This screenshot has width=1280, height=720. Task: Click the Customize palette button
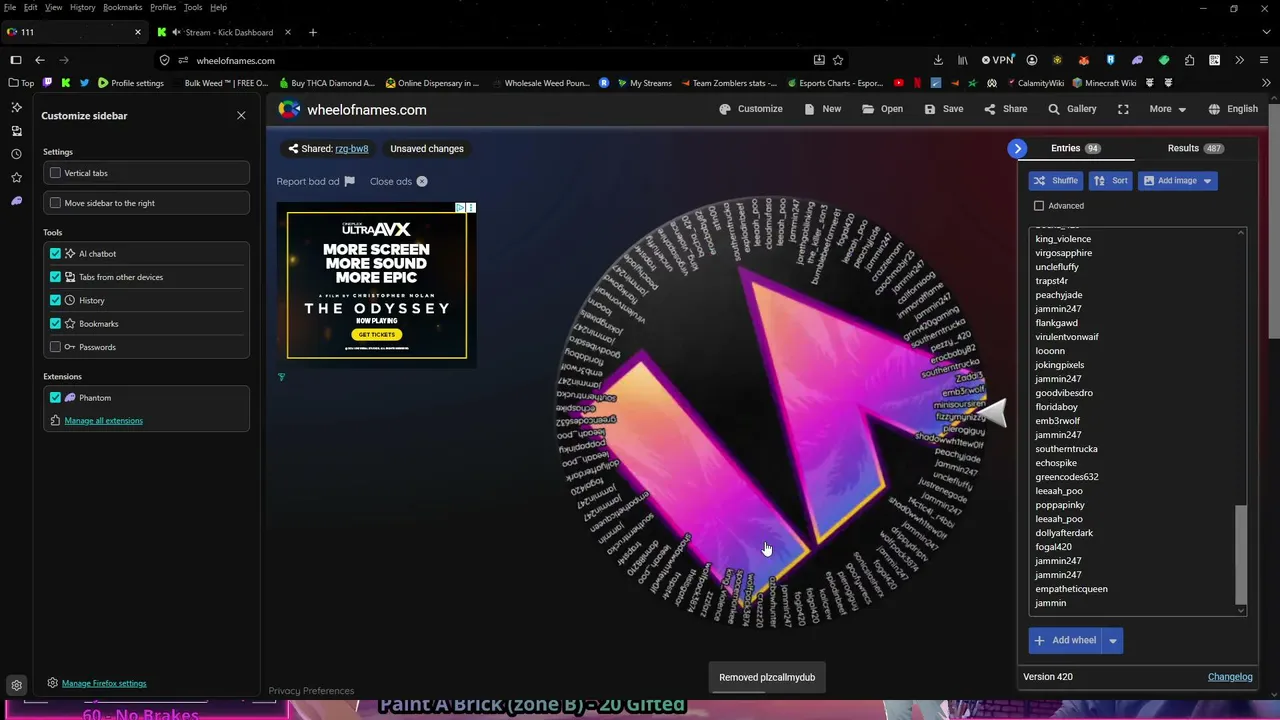pyautogui.click(x=751, y=109)
